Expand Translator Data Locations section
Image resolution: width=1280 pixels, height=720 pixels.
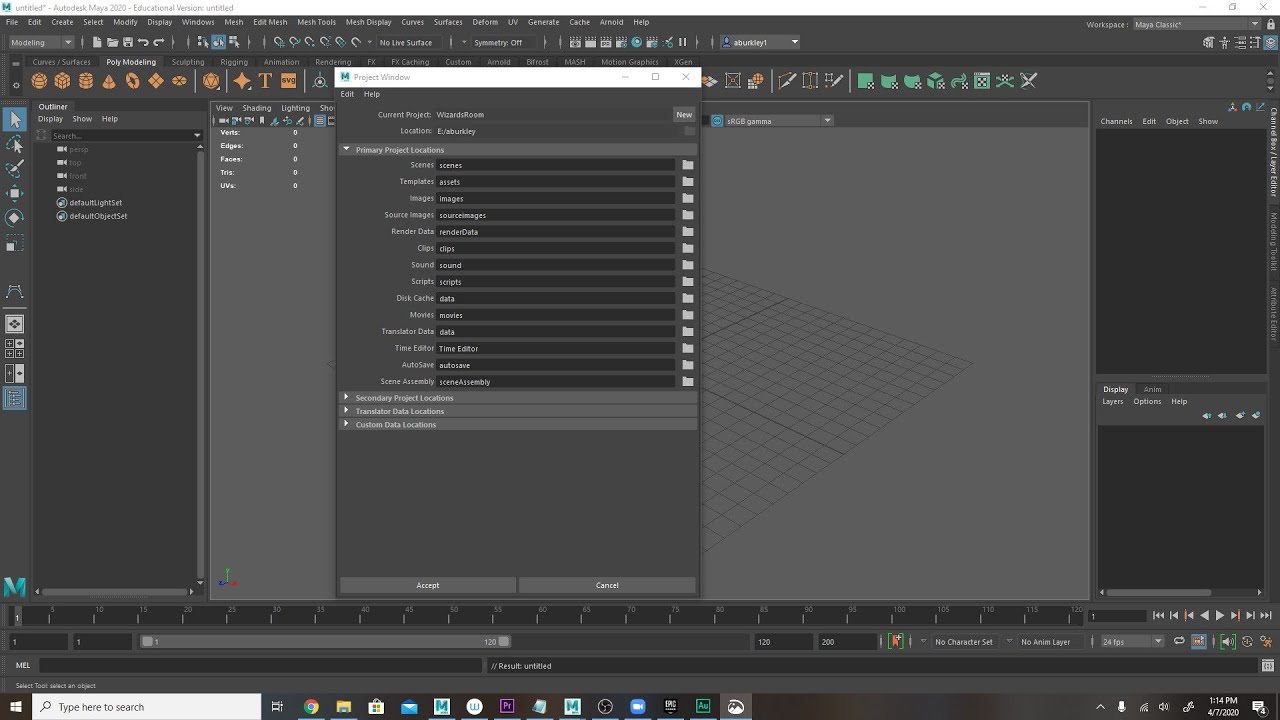click(x=347, y=410)
